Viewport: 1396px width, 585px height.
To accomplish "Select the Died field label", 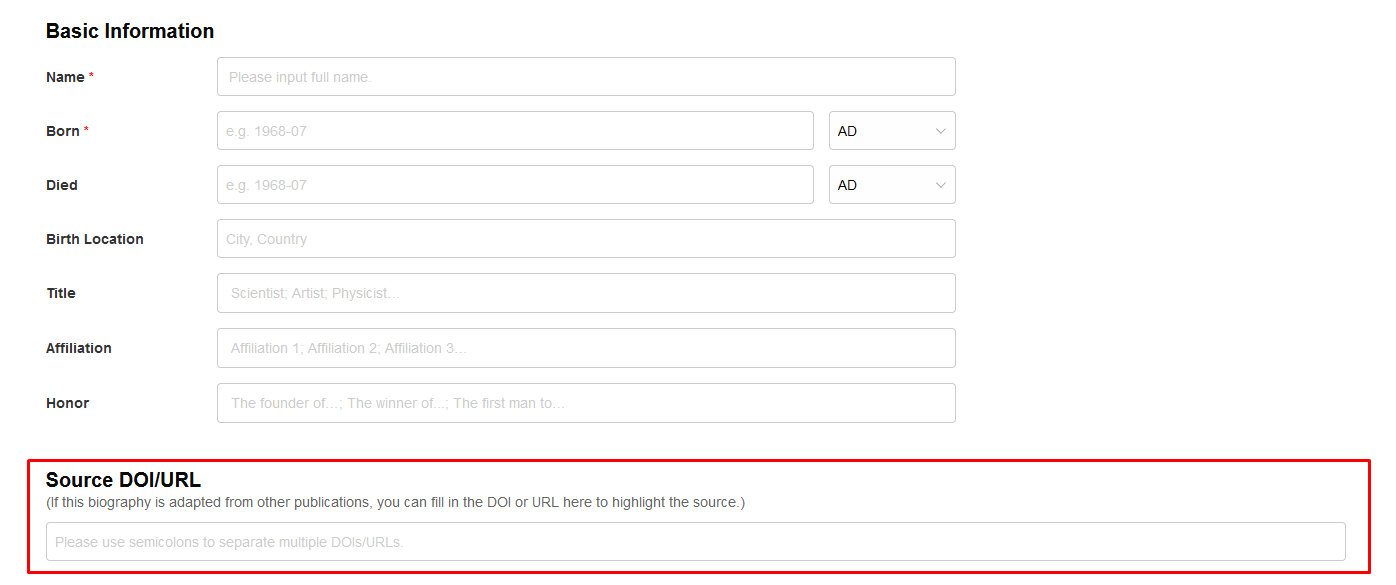I will (62, 185).
